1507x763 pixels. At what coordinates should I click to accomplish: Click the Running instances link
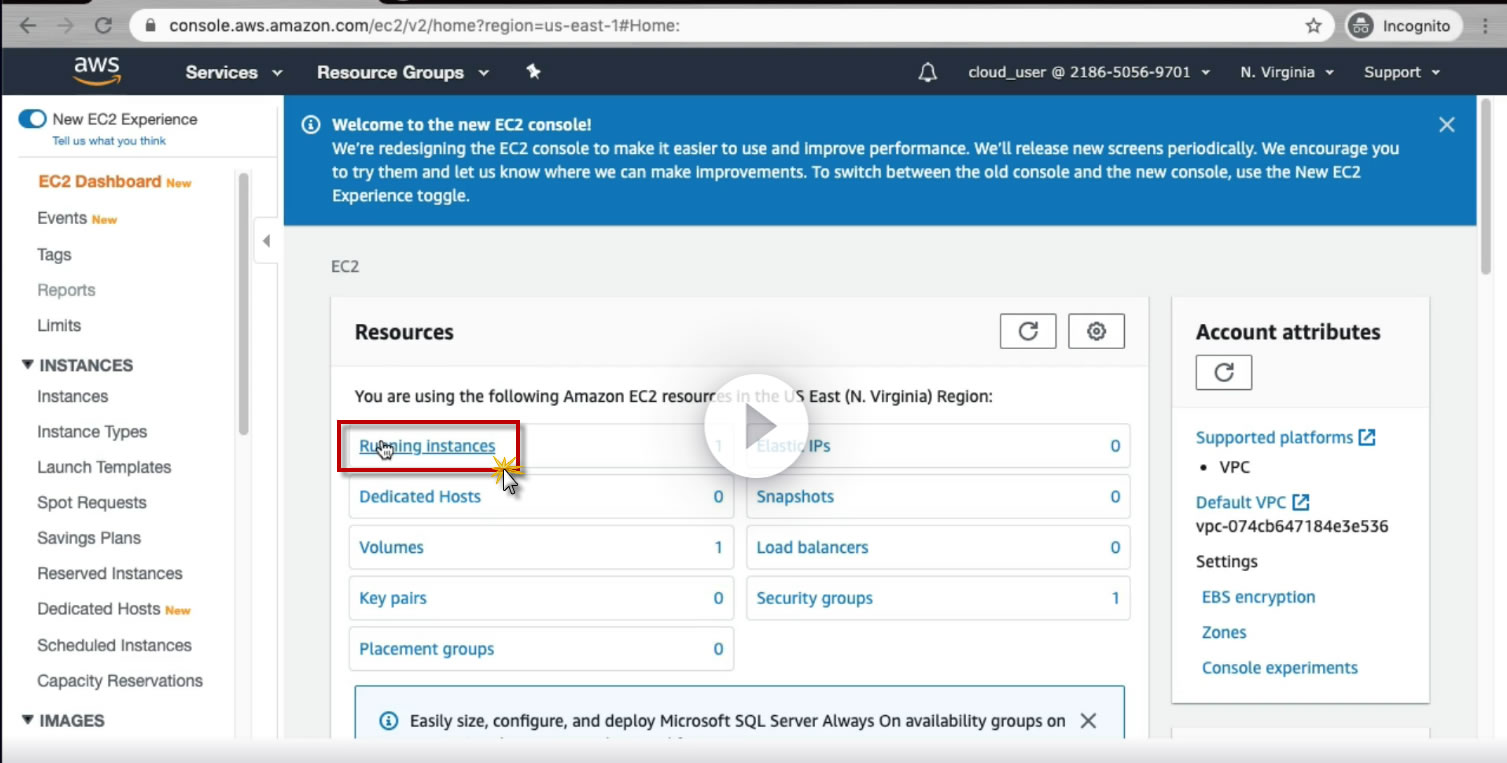click(427, 446)
